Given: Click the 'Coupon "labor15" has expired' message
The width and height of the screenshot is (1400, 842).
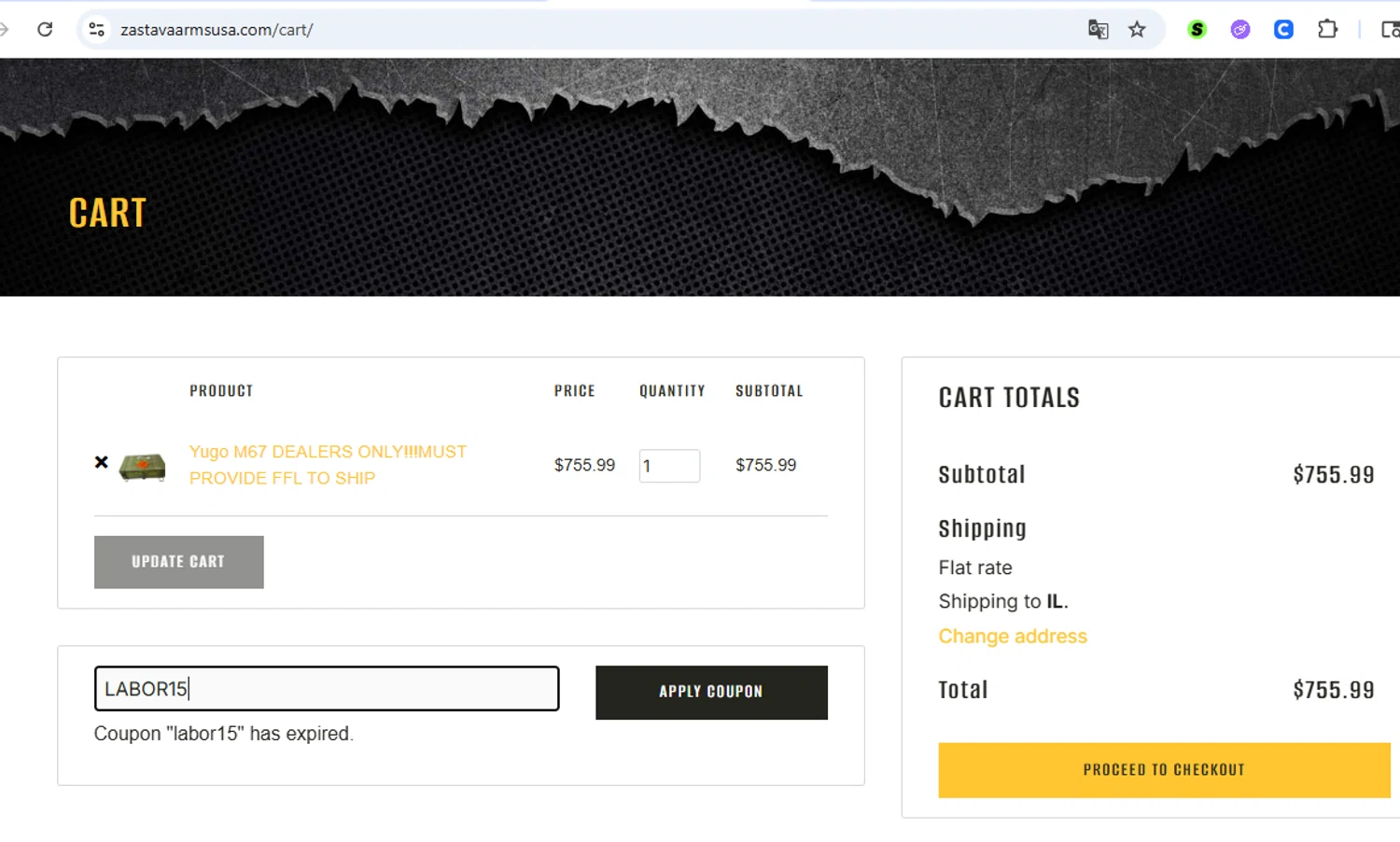Looking at the screenshot, I should (x=224, y=734).
